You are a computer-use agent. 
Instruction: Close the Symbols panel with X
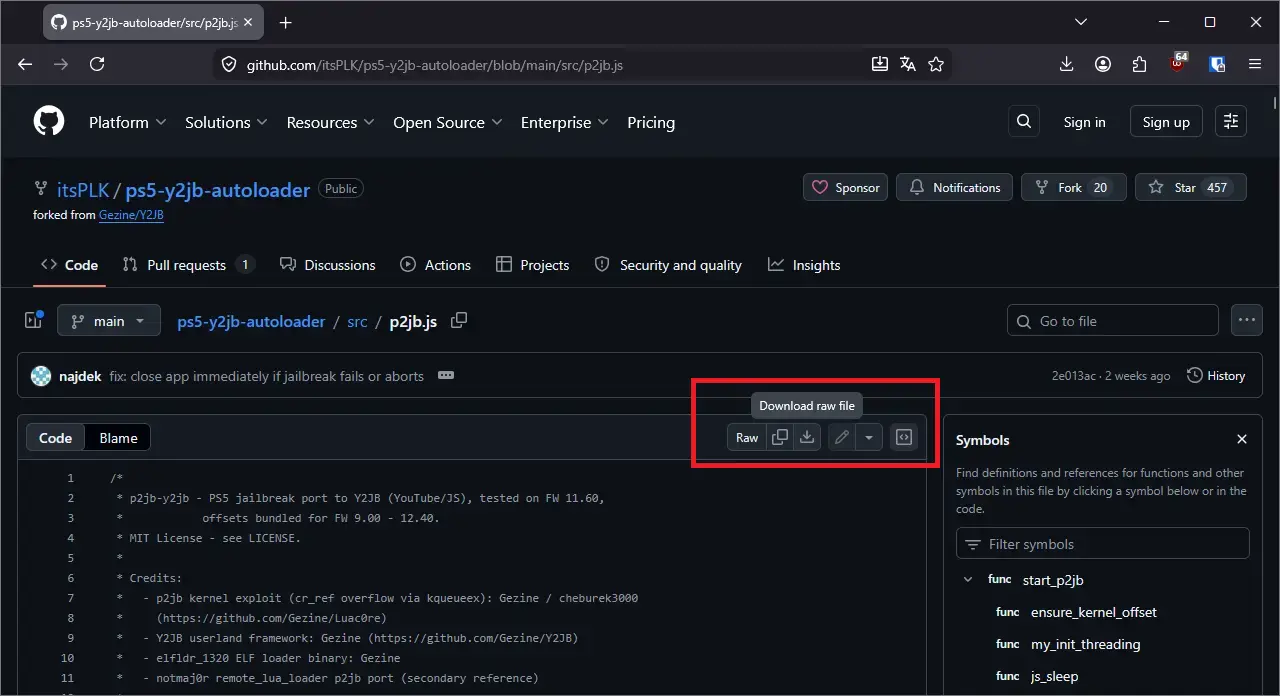(x=1242, y=440)
